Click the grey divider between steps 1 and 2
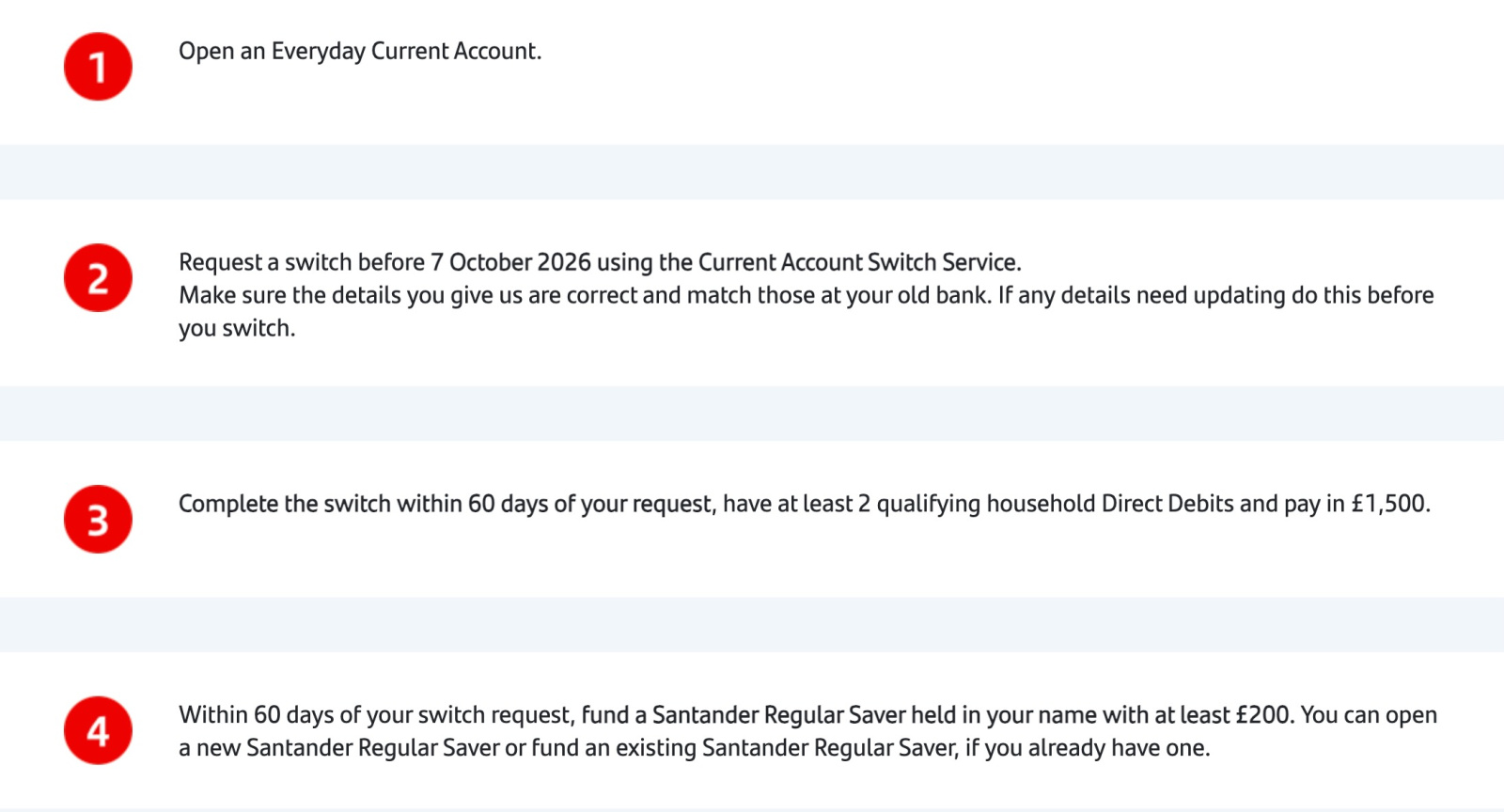1504x812 pixels. (x=752, y=171)
